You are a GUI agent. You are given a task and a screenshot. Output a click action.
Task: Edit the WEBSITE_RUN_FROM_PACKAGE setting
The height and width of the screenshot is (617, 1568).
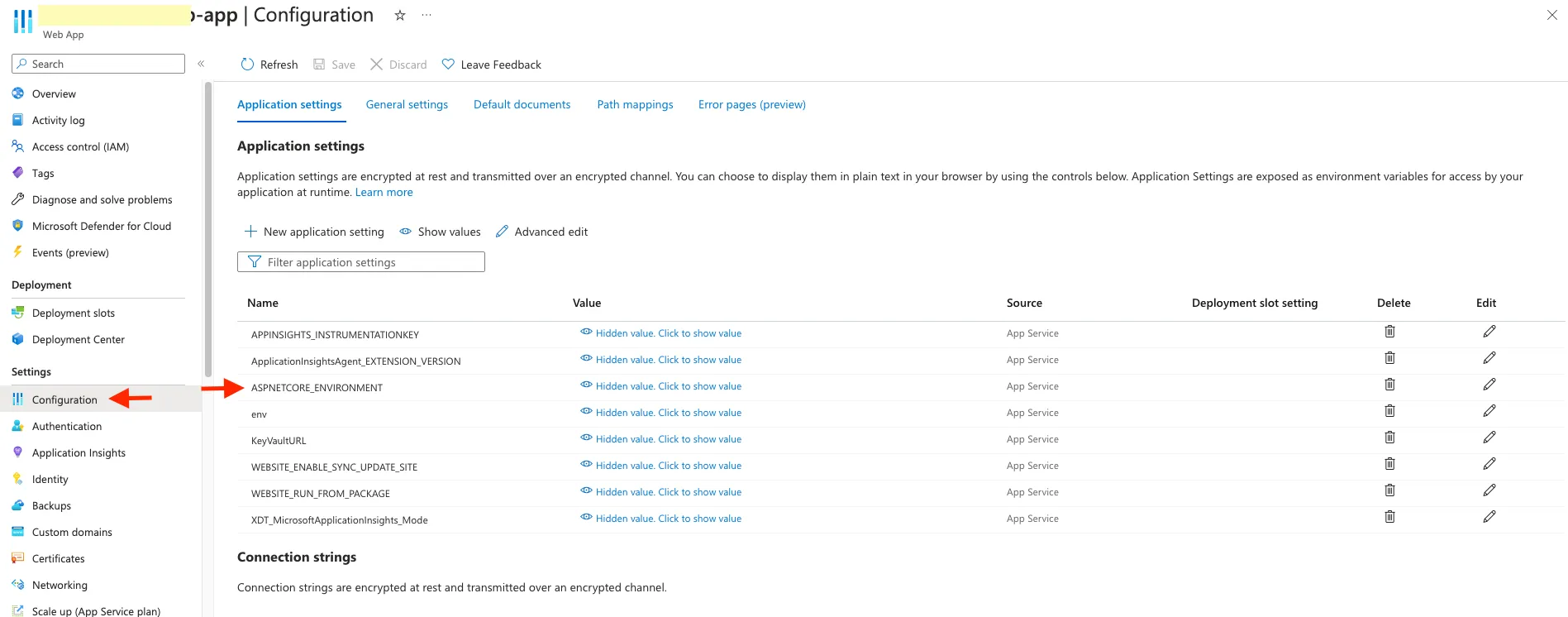[1489, 490]
